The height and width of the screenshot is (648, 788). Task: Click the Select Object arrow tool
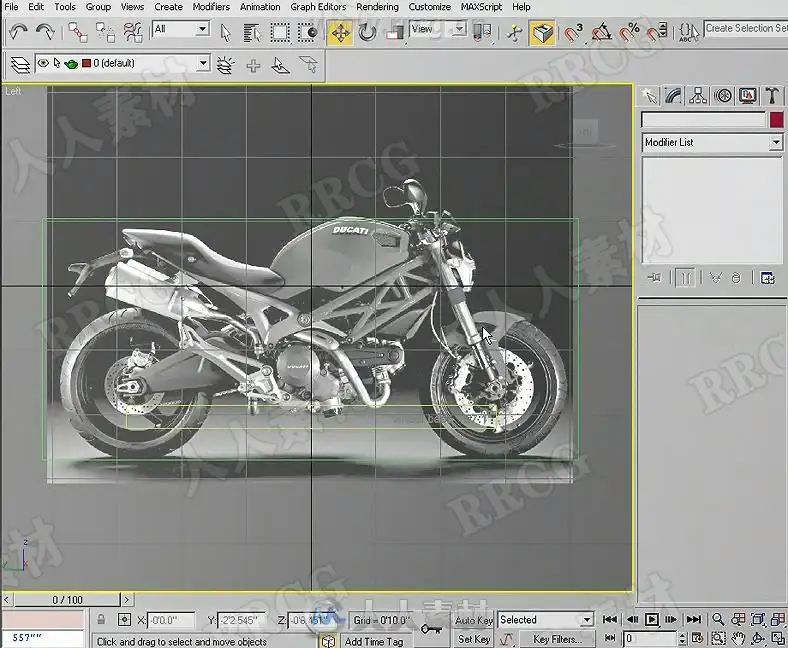tap(225, 33)
